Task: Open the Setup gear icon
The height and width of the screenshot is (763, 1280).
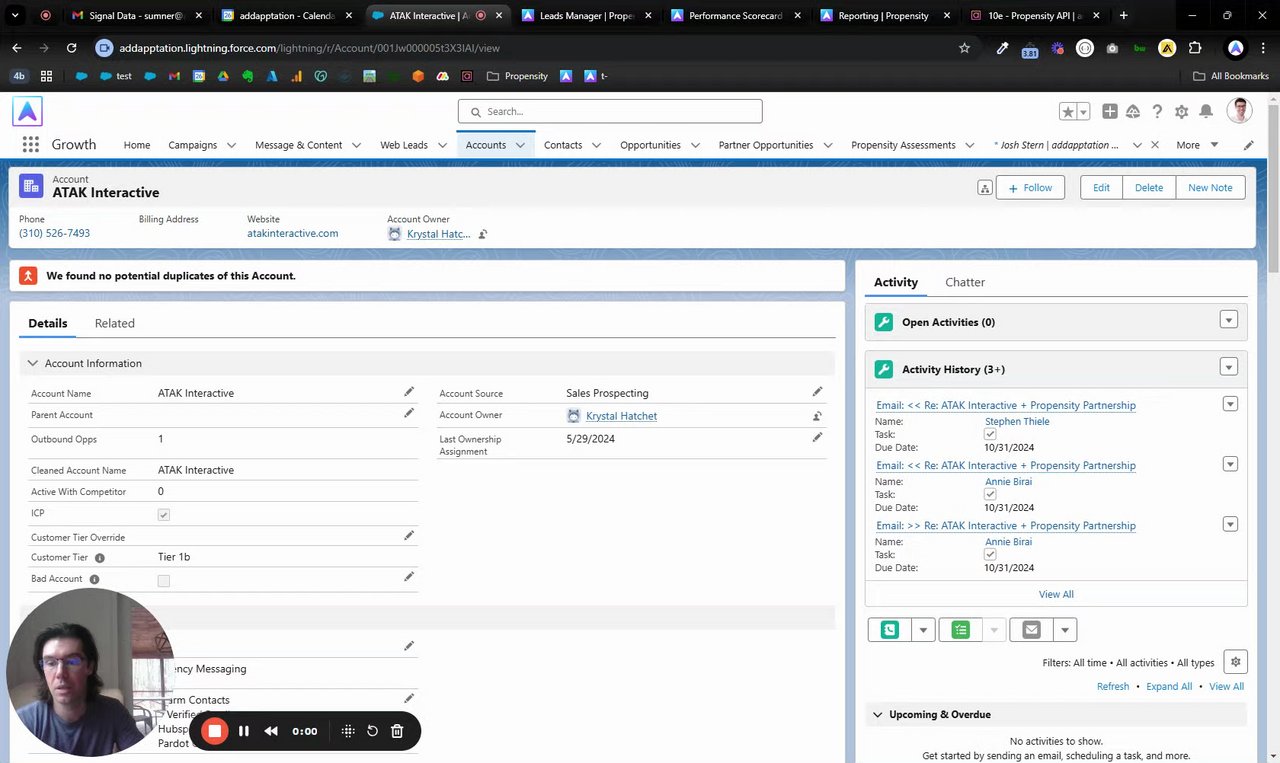Action: [1182, 112]
